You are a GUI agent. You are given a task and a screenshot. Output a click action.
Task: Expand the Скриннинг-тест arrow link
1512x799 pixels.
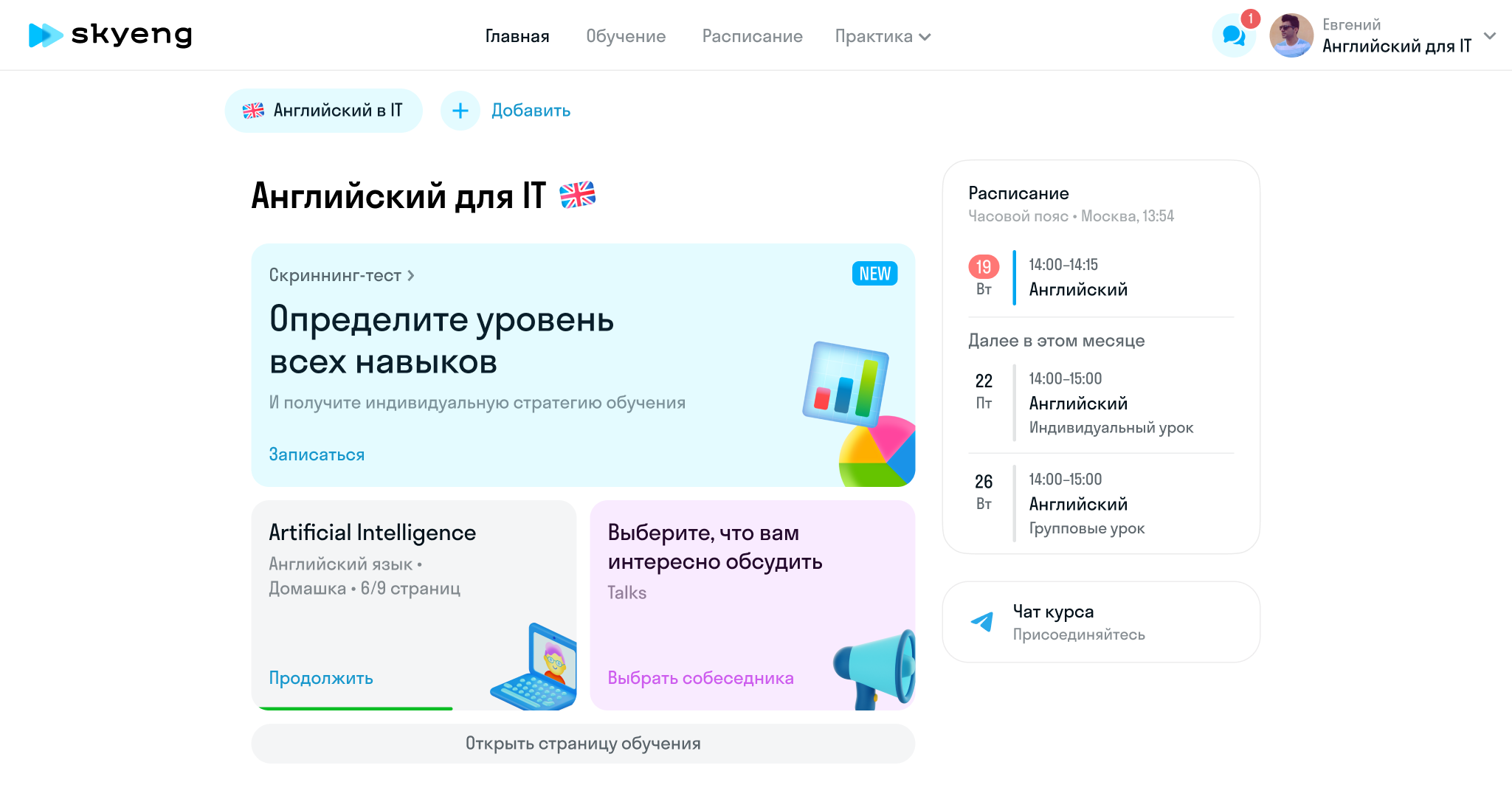coord(411,274)
